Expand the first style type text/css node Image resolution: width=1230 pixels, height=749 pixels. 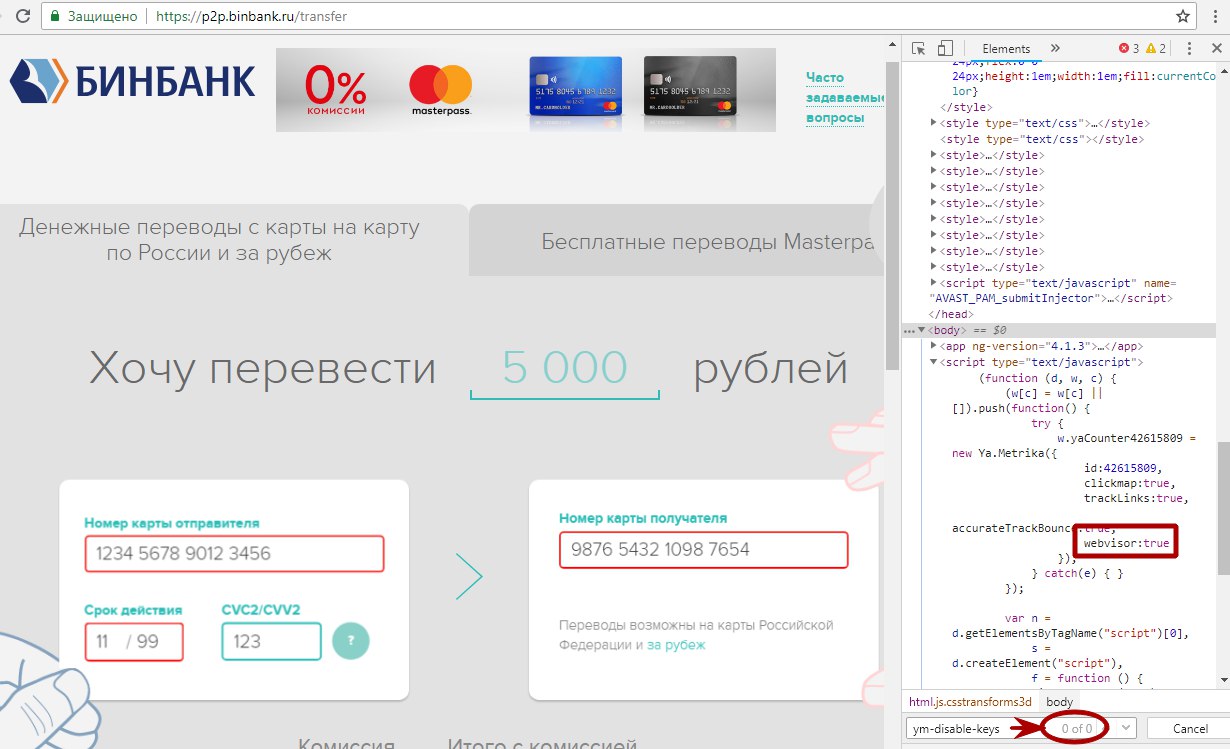coord(934,123)
